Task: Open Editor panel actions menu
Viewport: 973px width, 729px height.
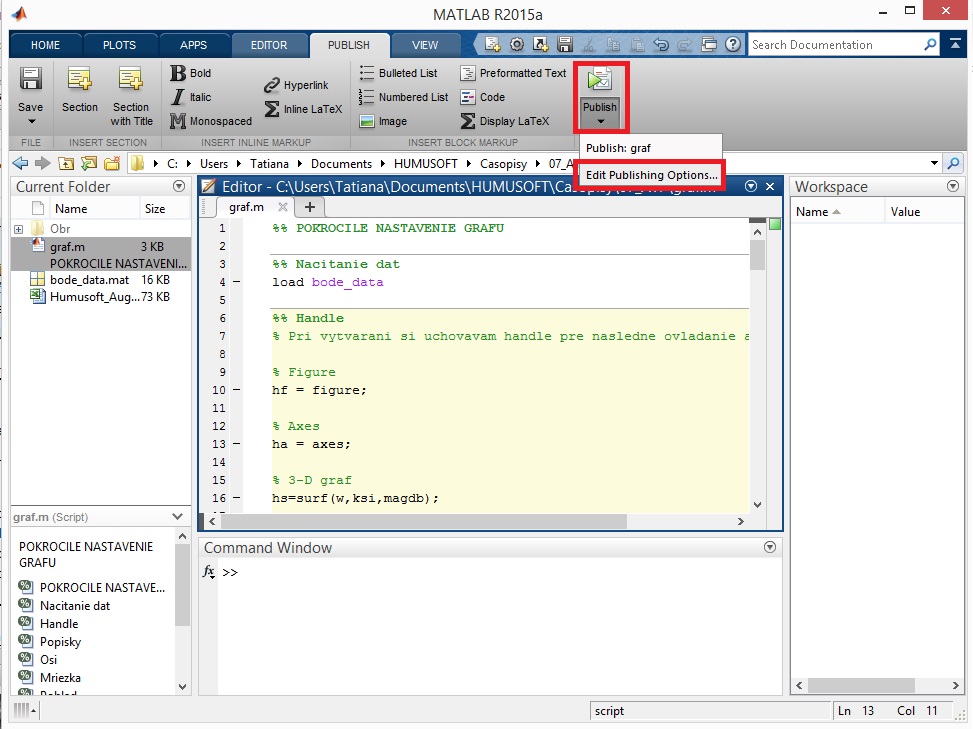Action: (x=751, y=186)
